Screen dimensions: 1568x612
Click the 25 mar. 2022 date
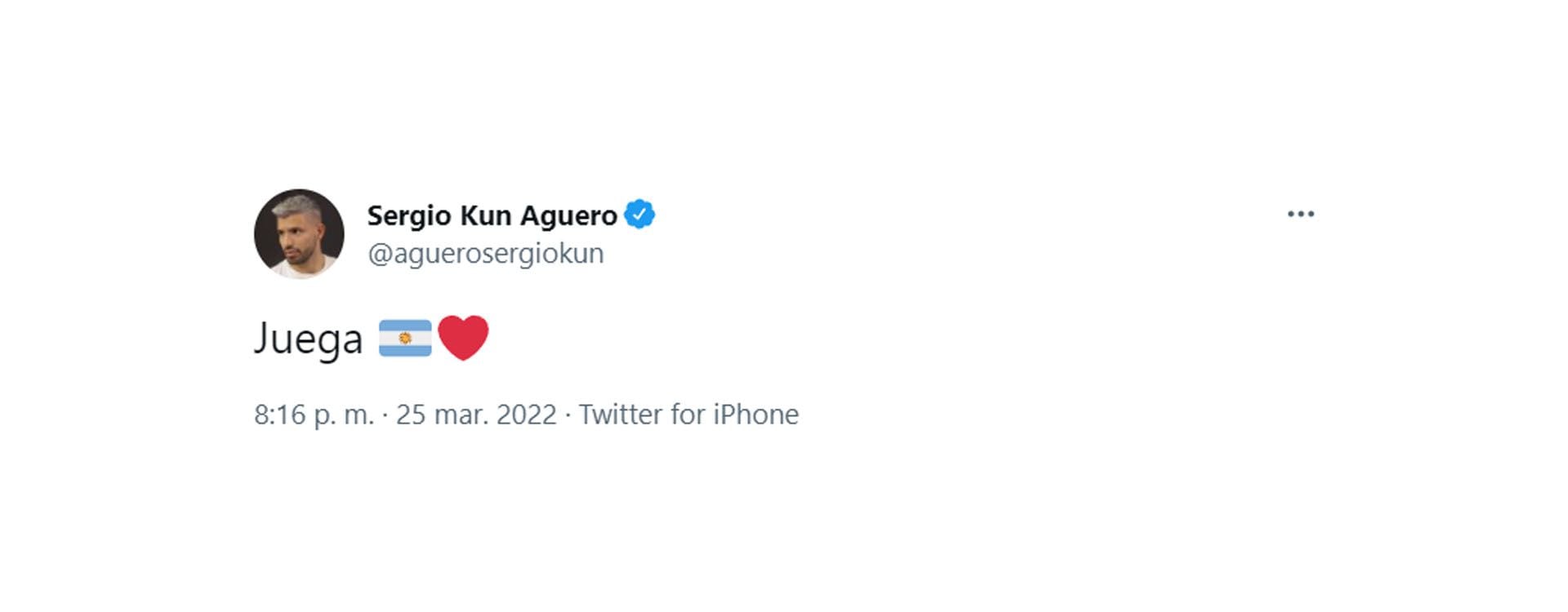point(476,415)
